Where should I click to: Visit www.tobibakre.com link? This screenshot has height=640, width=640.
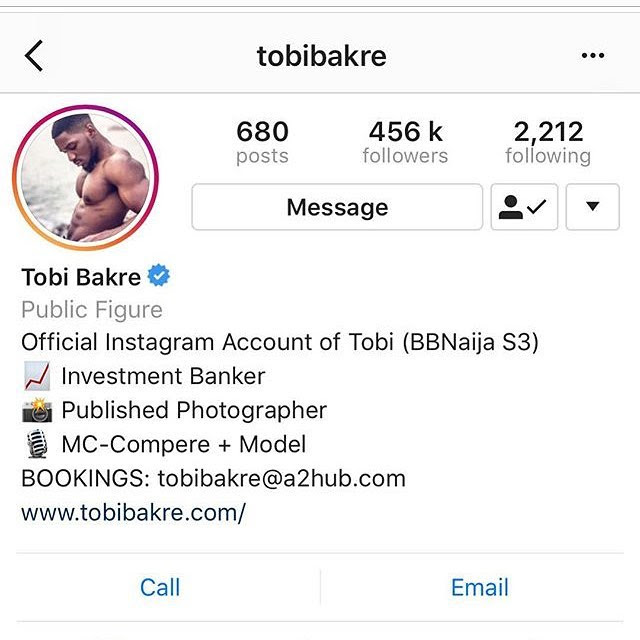tap(133, 512)
